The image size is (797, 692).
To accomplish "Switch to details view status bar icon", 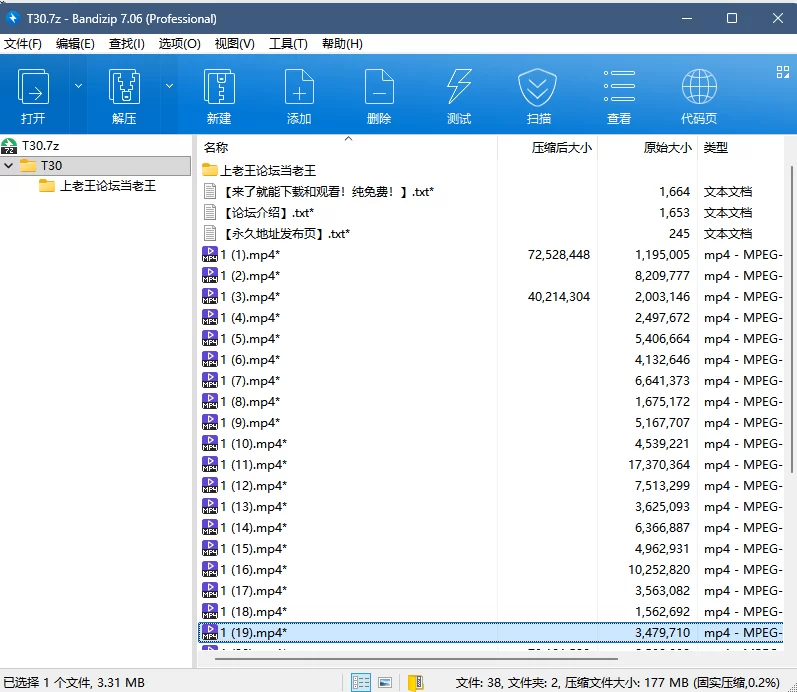I will pyautogui.click(x=361, y=682).
